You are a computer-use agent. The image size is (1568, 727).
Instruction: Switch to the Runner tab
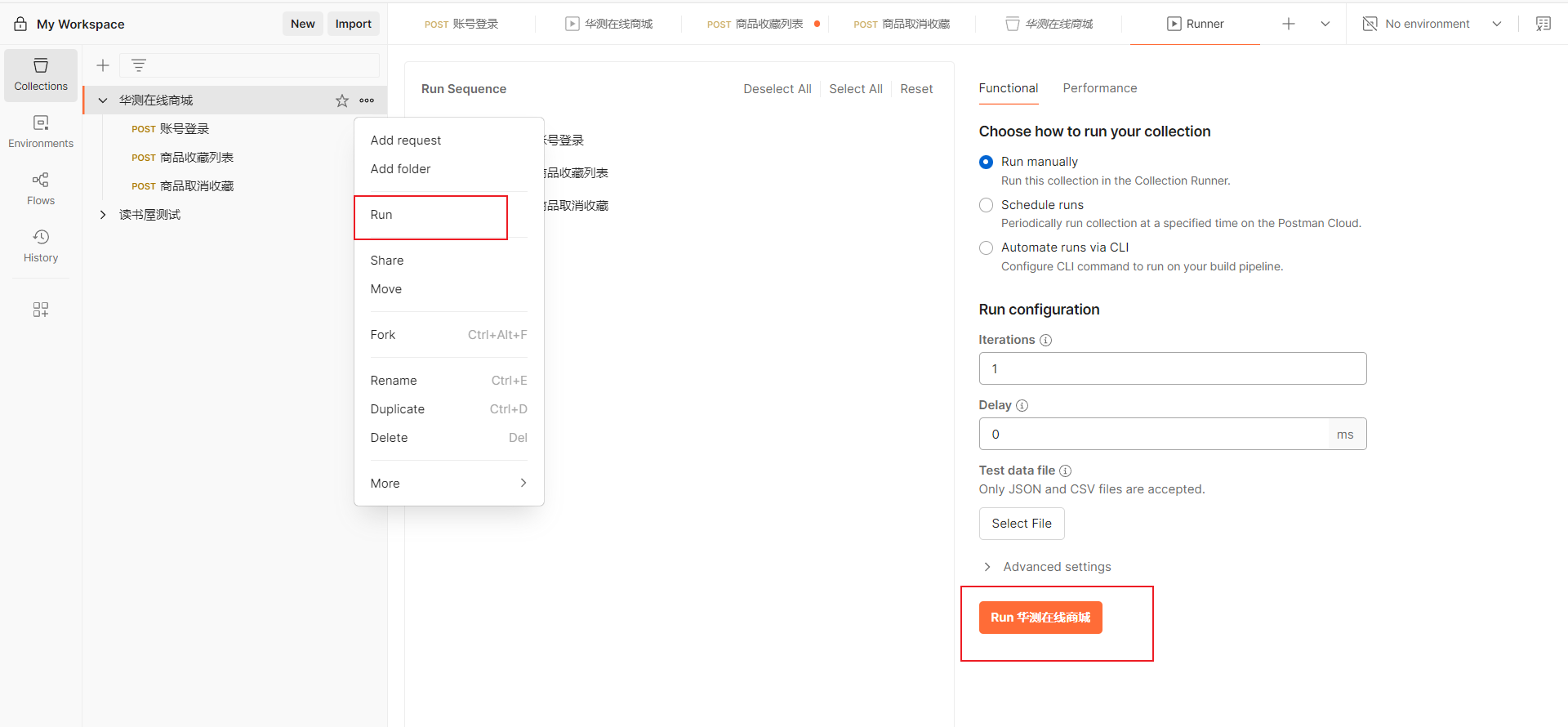pos(1195,24)
